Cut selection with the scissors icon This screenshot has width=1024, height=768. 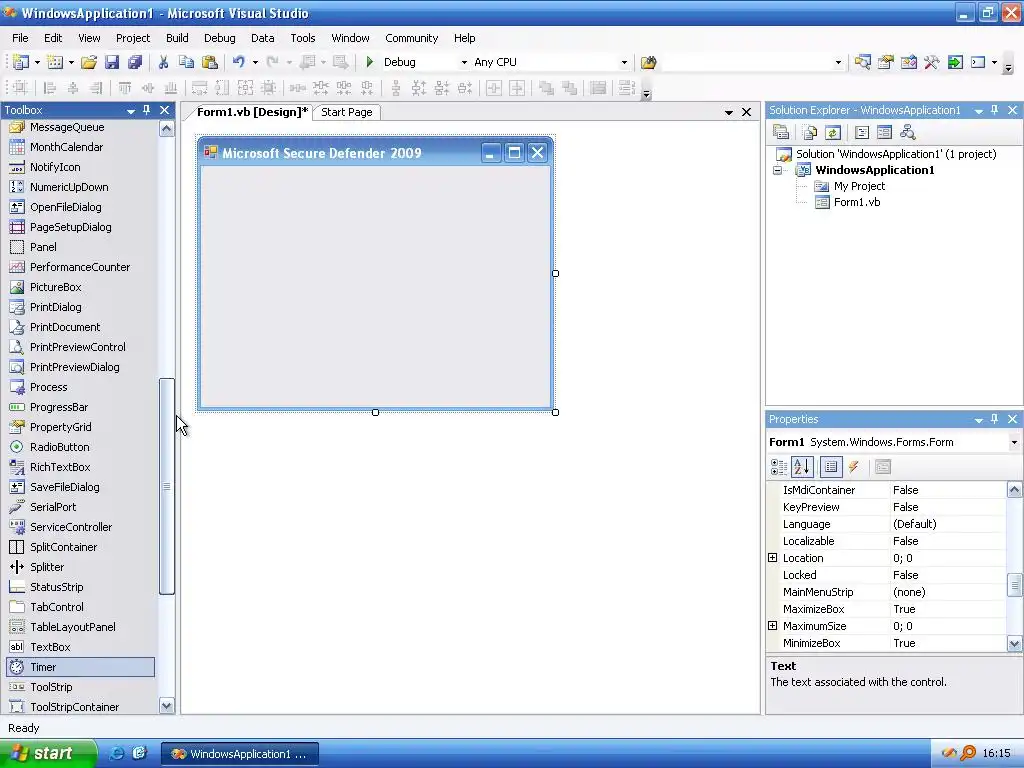pos(163,62)
